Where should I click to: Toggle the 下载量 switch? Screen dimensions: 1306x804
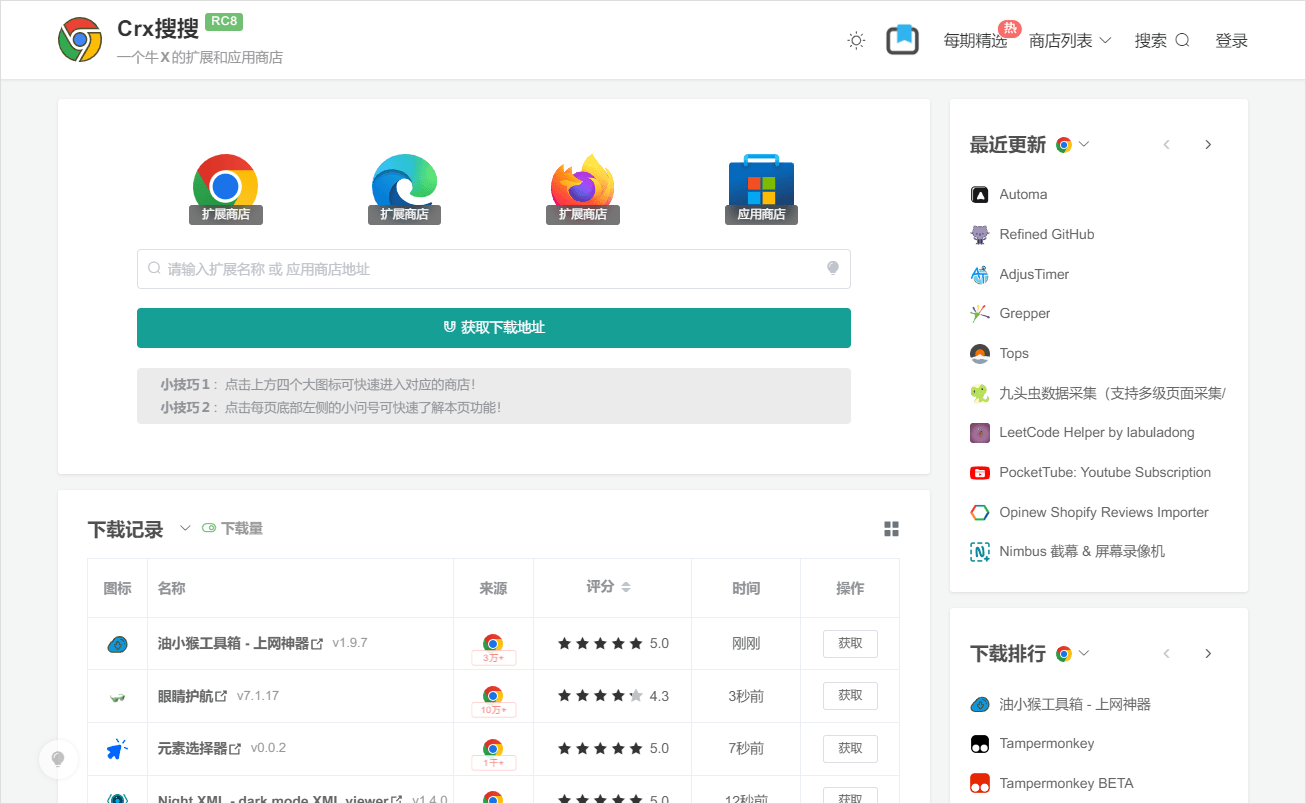coord(209,528)
